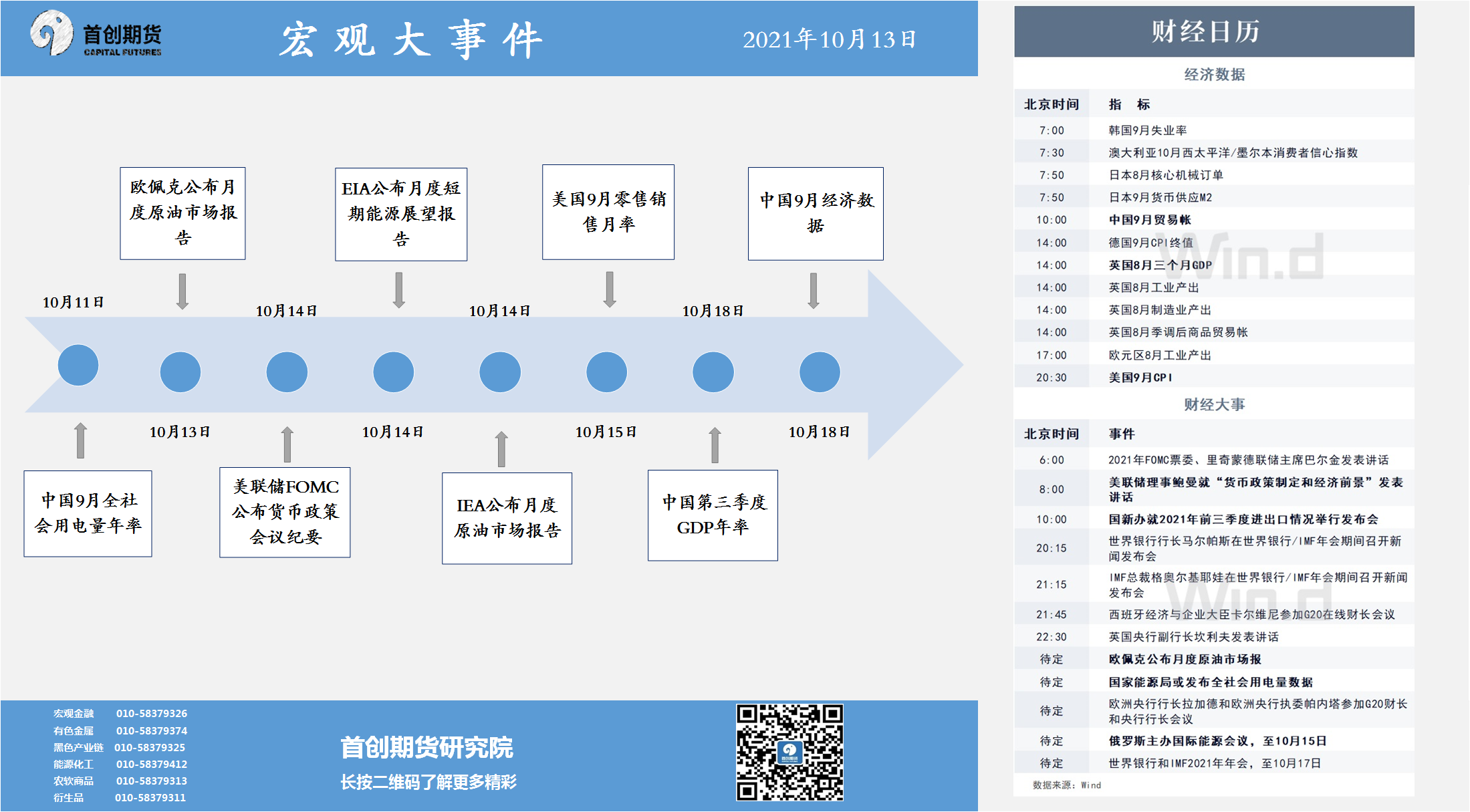Screen dimensions: 1470x812
Task: Select the 美联储FOMC公布货币政策会议纪要 box
Action: 285,512
